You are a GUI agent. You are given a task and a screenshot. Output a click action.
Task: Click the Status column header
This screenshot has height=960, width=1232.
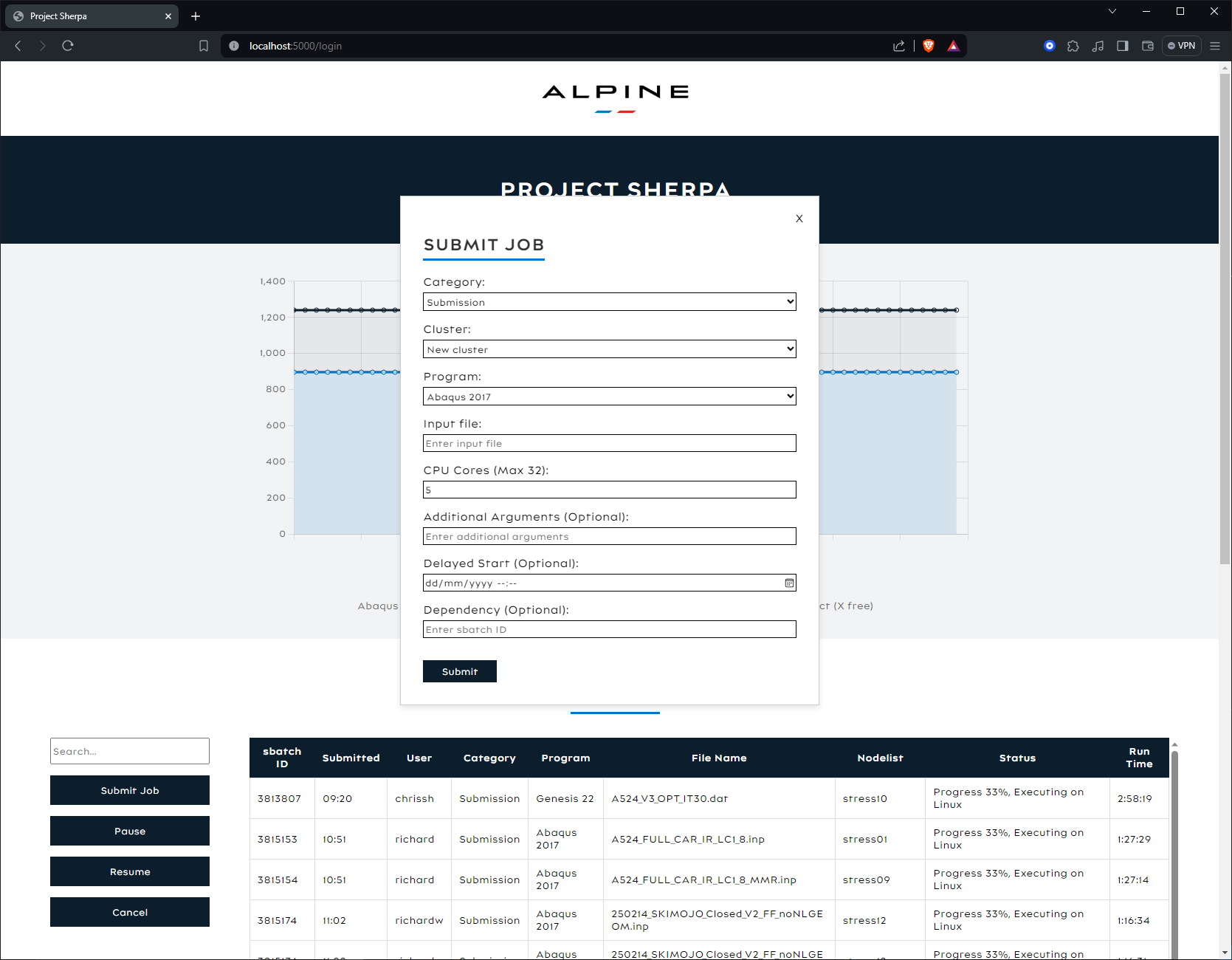pyautogui.click(x=1017, y=758)
